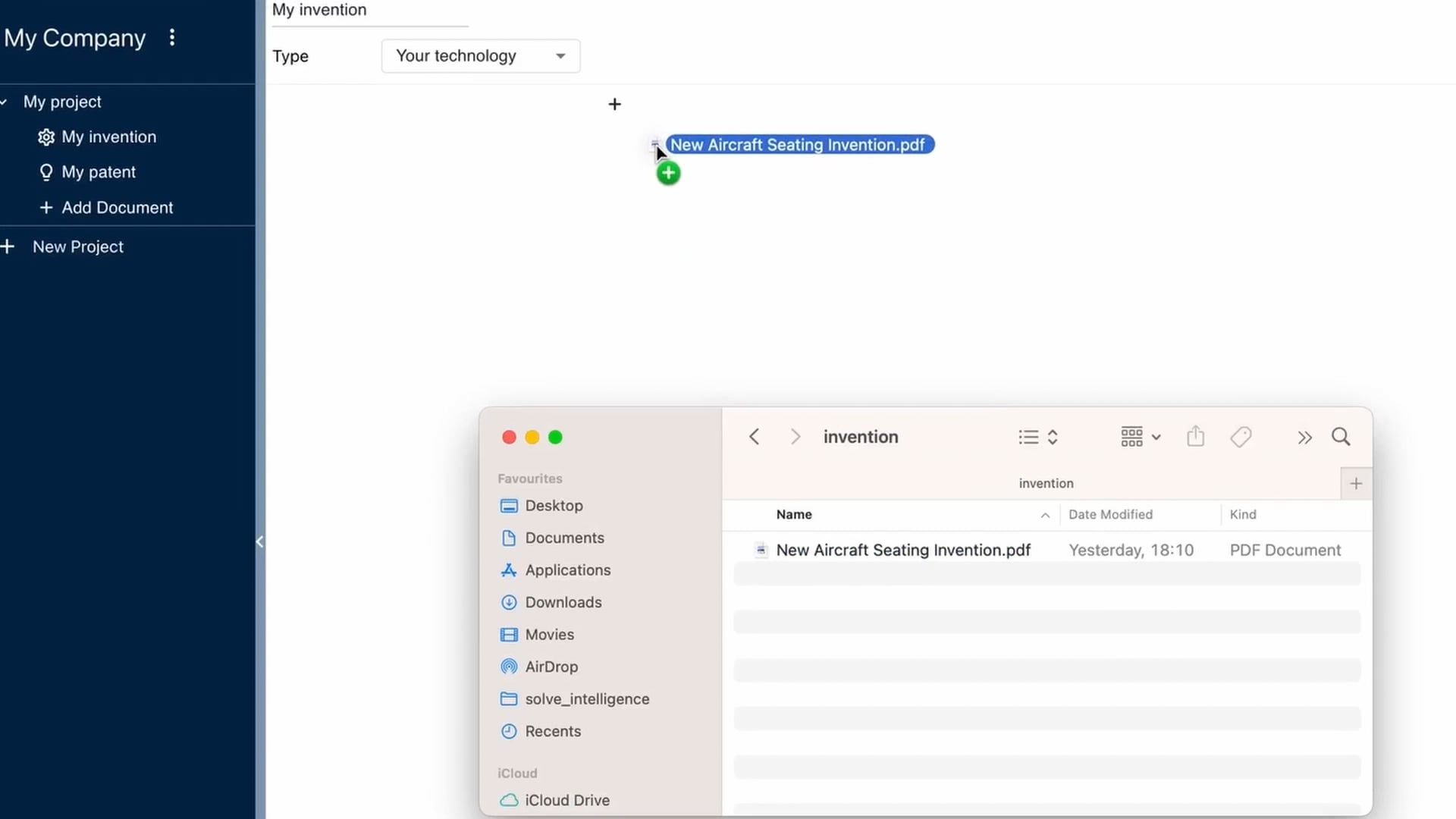Open Finder group-by dropdown
Image resolution: width=1456 pixels, height=819 pixels.
click(x=1141, y=437)
